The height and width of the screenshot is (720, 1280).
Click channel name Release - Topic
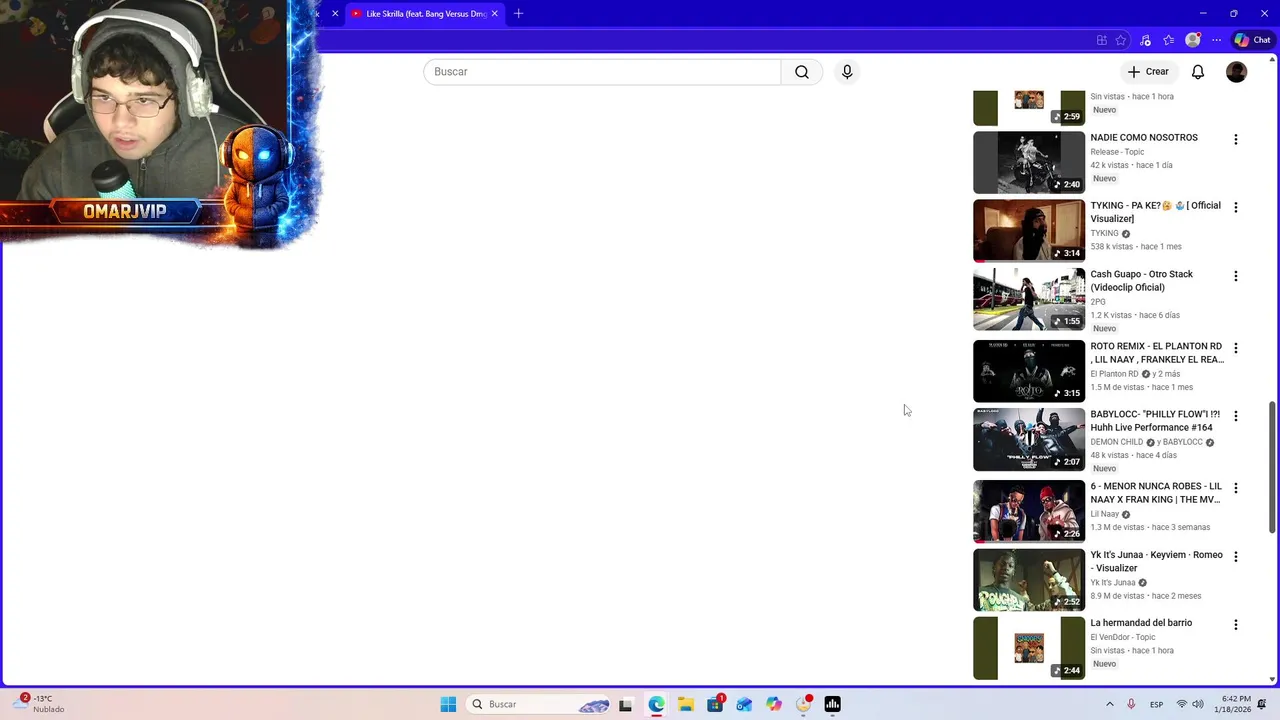pos(1117,152)
